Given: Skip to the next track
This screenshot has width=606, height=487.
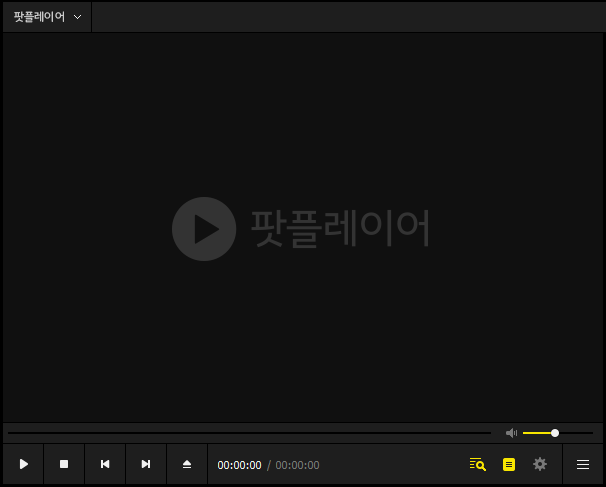Looking at the screenshot, I should 146,464.
